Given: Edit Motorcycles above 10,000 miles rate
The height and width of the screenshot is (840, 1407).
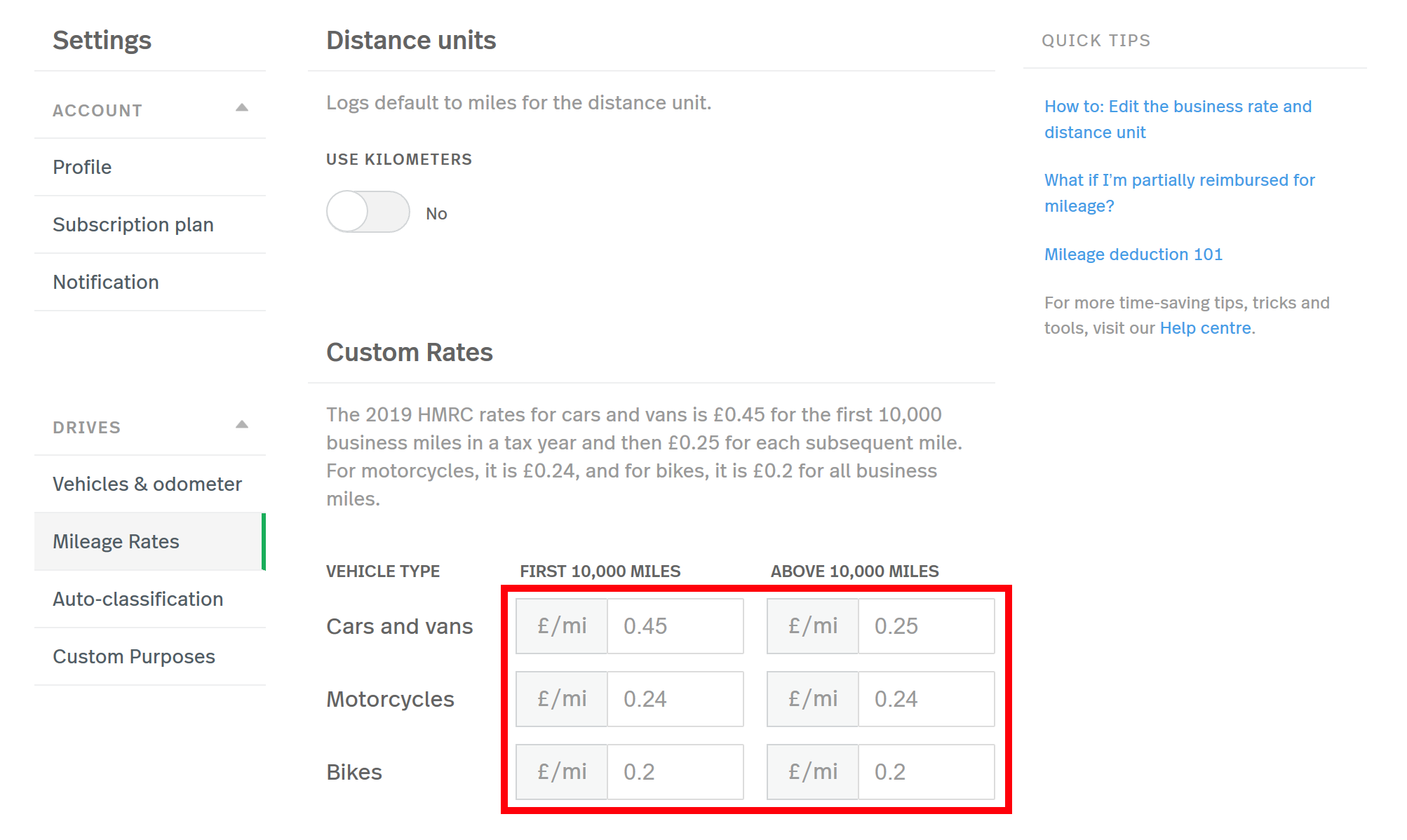Looking at the screenshot, I should pyautogui.click(x=926, y=699).
